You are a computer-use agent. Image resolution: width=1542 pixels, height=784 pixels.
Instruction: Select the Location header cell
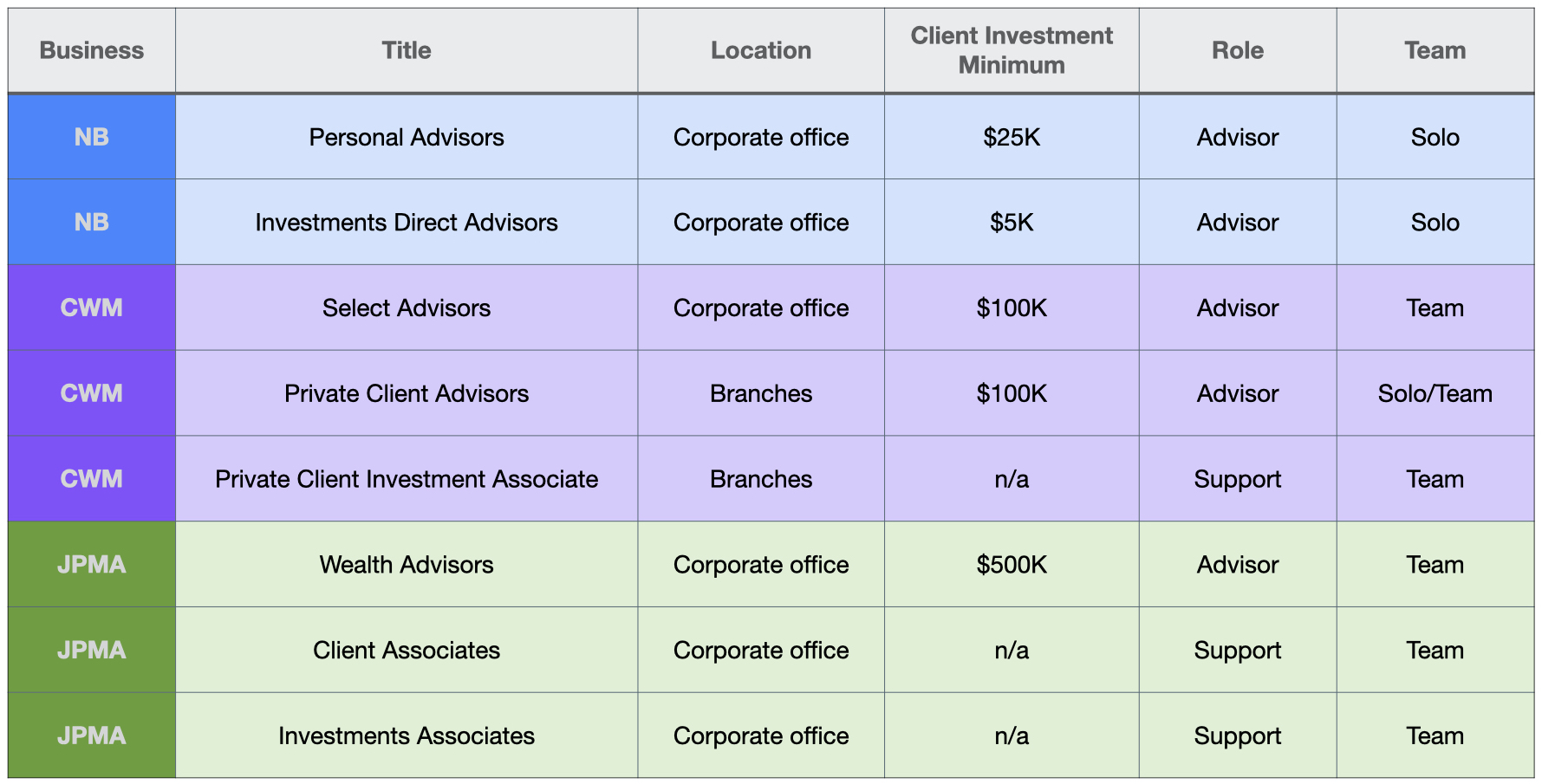pos(761,50)
